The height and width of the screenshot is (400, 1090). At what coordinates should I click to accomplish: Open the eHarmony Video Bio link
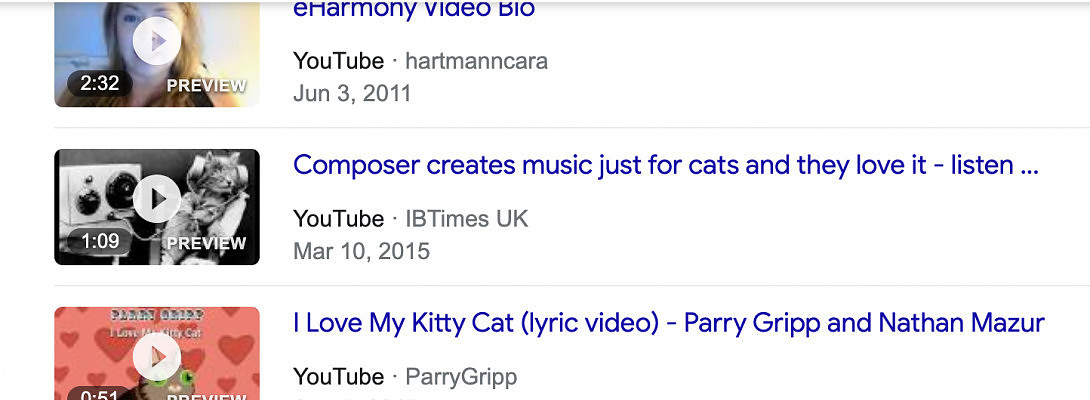(x=414, y=10)
